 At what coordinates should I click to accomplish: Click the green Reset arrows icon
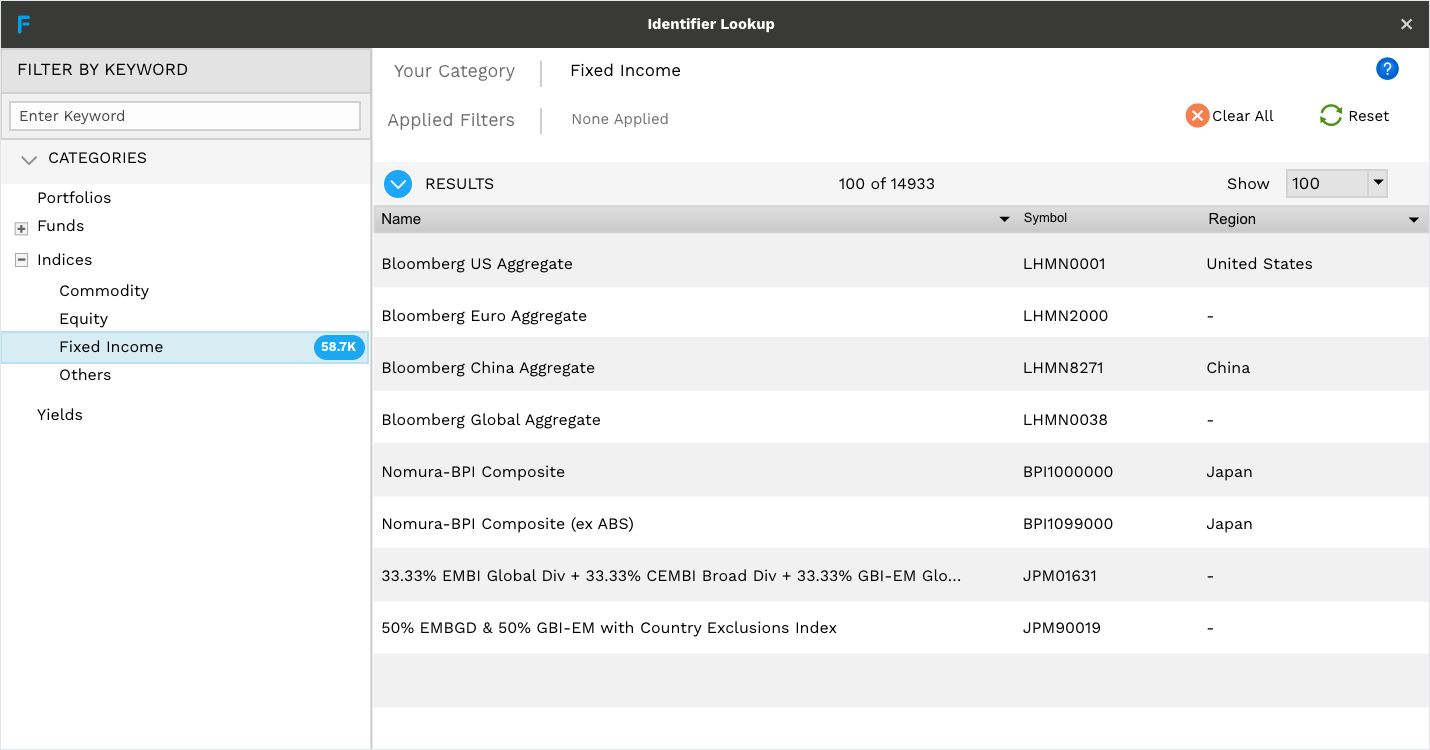pyautogui.click(x=1330, y=116)
